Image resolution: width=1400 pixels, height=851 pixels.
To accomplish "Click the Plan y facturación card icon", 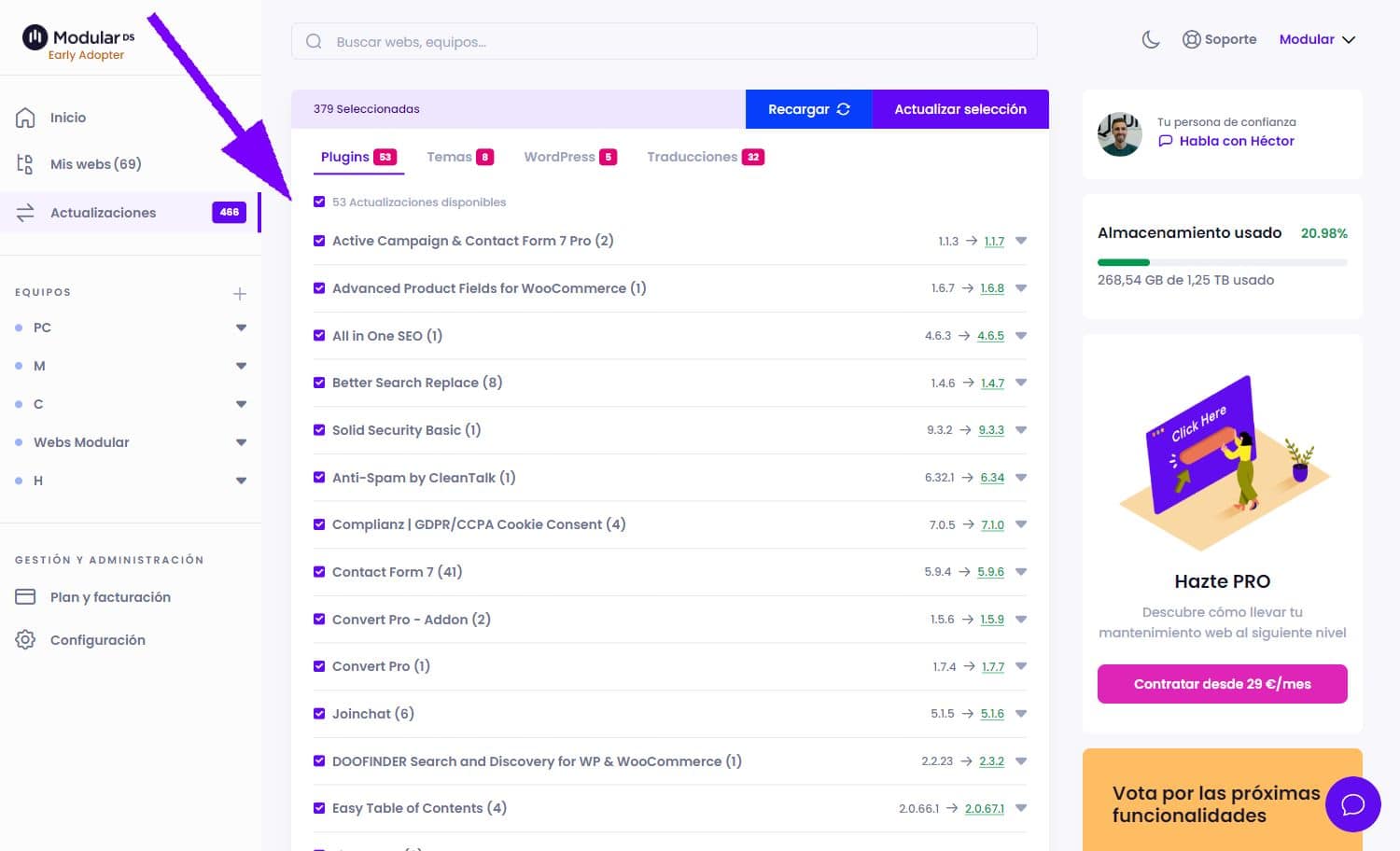I will click(x=25, y=597).
